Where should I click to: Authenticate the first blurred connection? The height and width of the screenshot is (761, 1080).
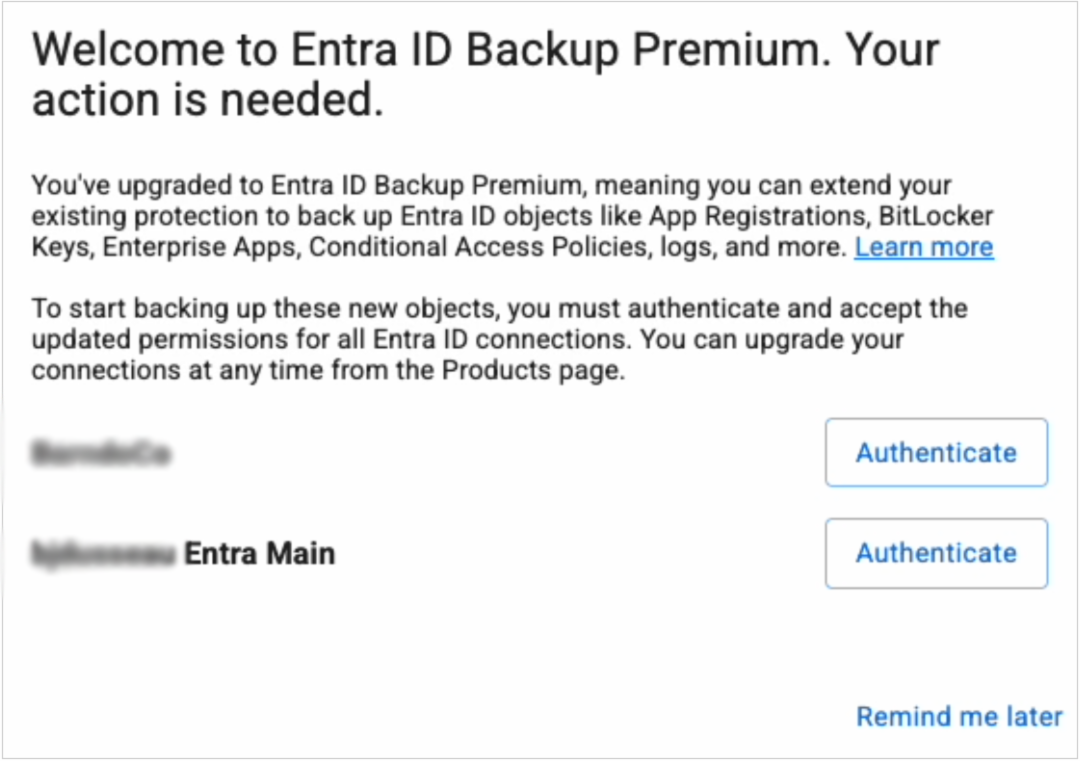coord(936,453)
